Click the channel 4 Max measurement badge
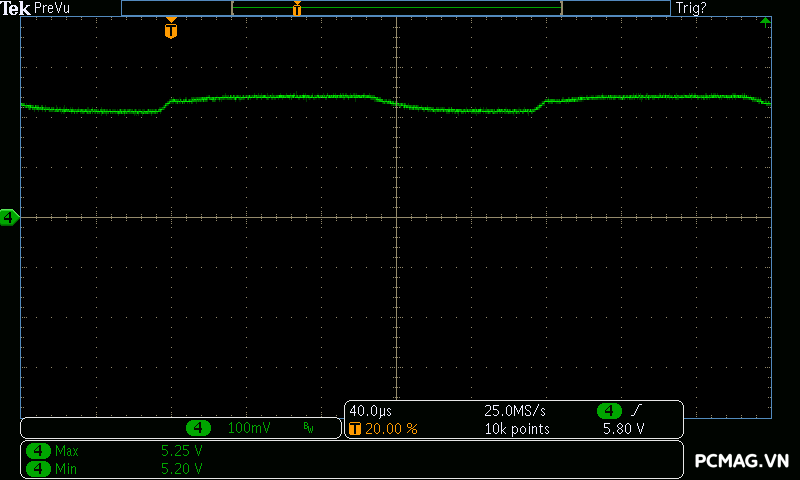The height and width of the screenshot is (480, 800). pyautogui.click(x=38, y=451)
